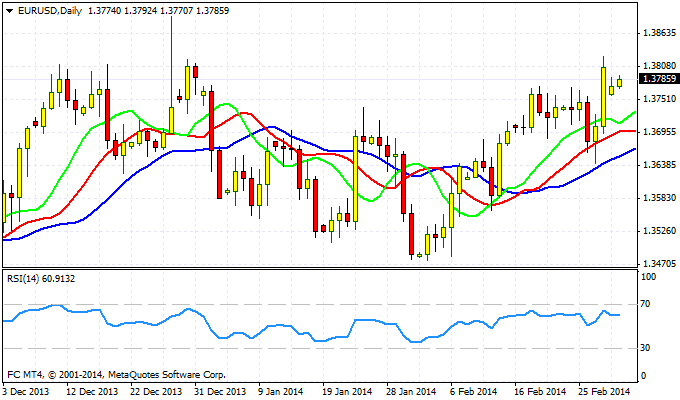Click price level 1.35260 on the axis

(x=660, y=230)
